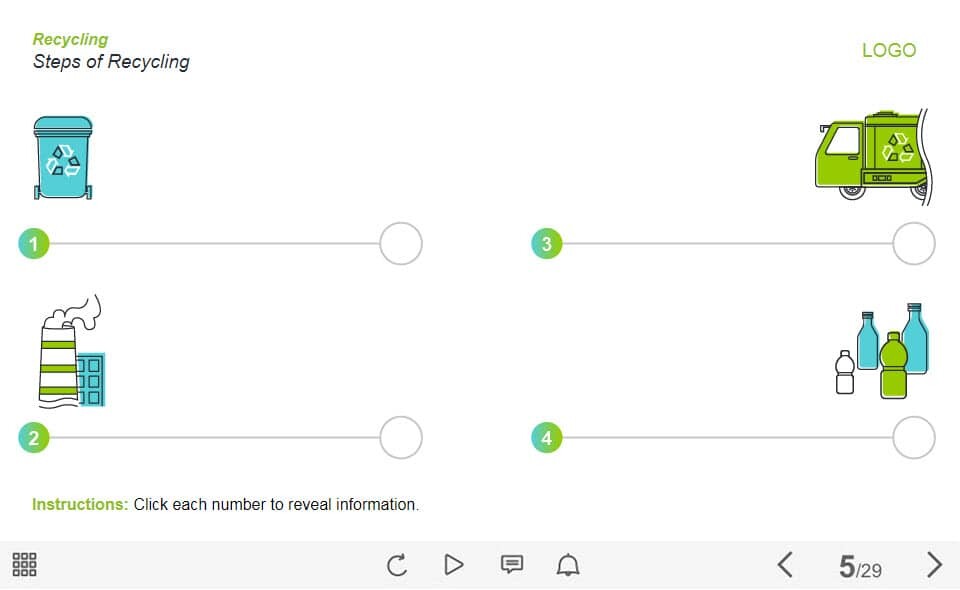Click the LOGO text in header
Image resolution: width=960 pixels, height=590 pixels.
click(889, 50)
